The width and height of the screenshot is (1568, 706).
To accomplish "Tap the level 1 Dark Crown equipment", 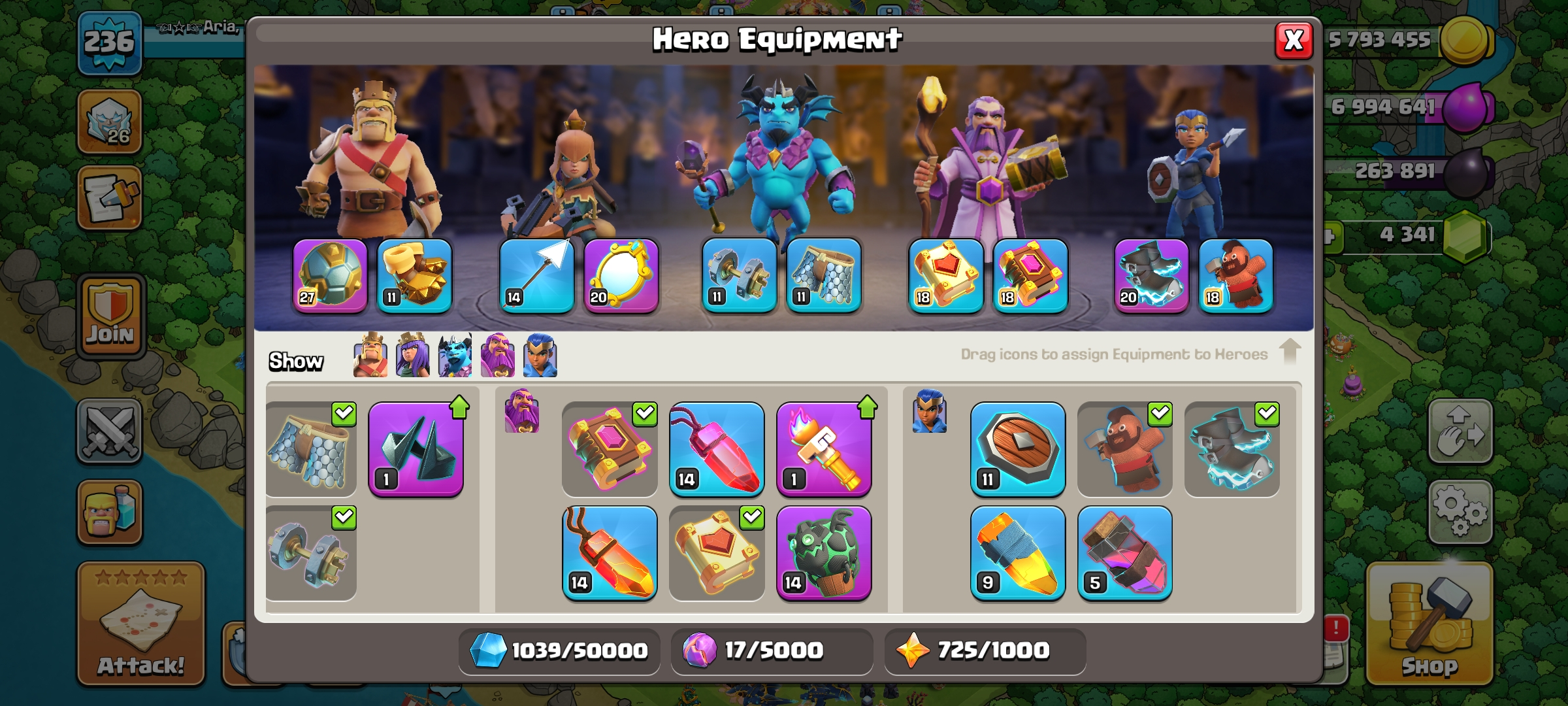I will coord(416,449).
